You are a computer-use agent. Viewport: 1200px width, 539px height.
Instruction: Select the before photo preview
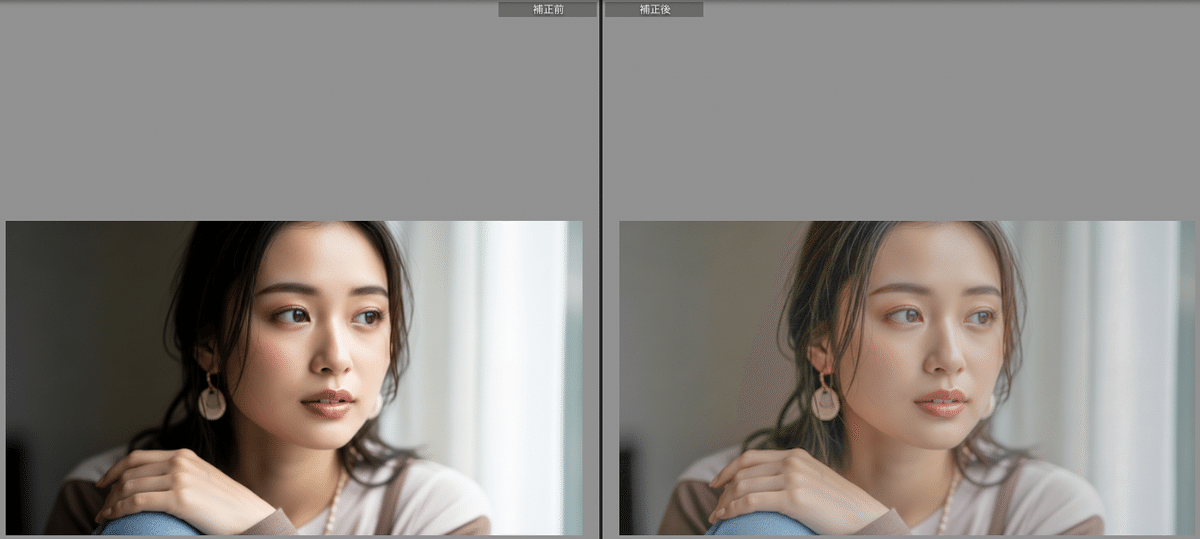[294, 377]
